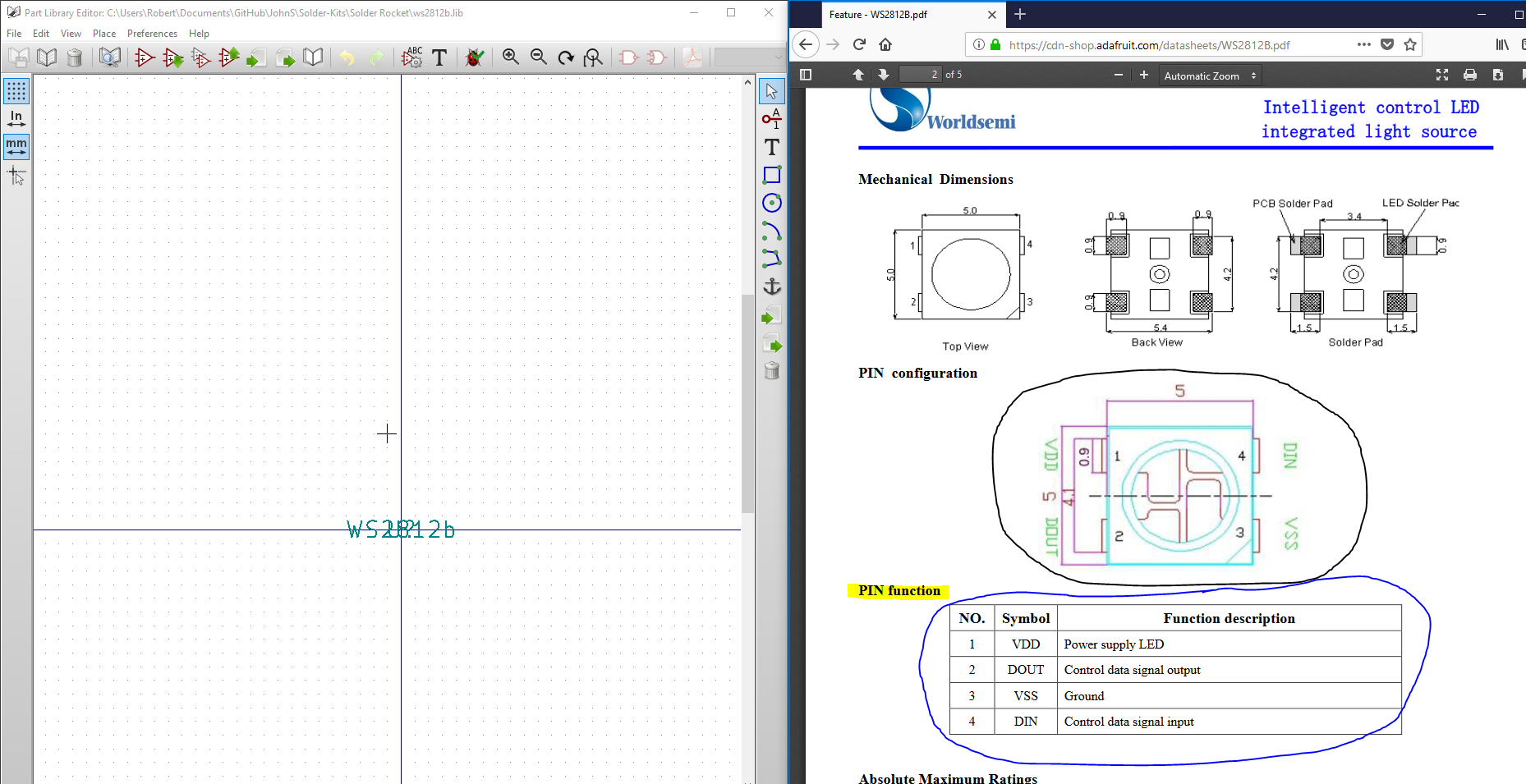Open the library browser magnifier-book icon
The width and height of the screenshot is (1526, 784).
click(109, 57)
